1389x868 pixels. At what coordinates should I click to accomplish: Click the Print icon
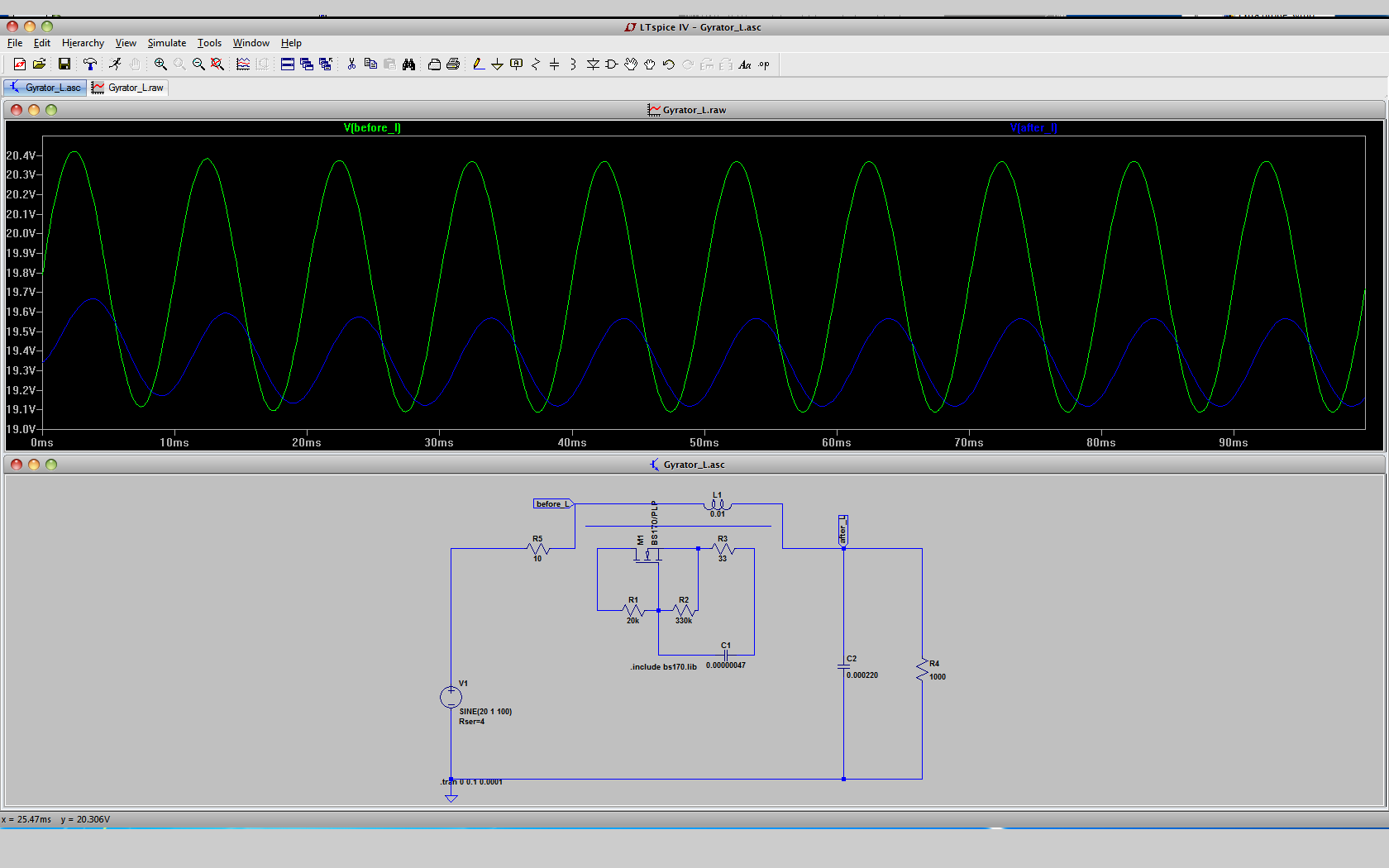[453, 64]
